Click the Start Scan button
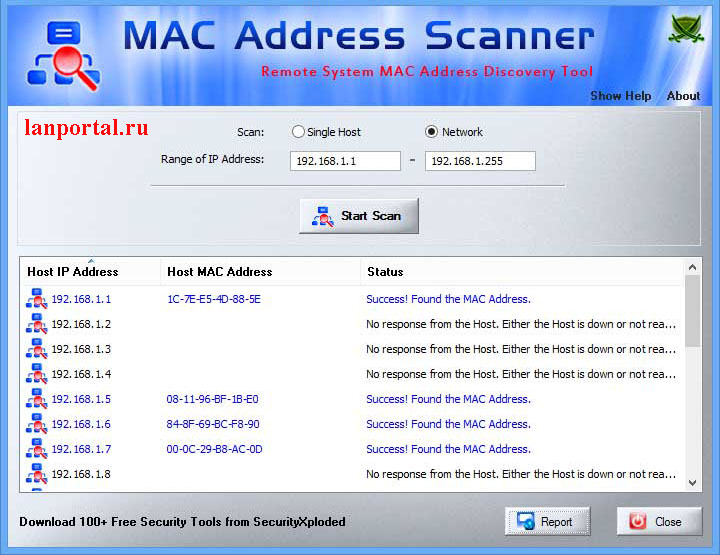Image resolution: width=720 pixels, height=555 pixels. point(359,216)
